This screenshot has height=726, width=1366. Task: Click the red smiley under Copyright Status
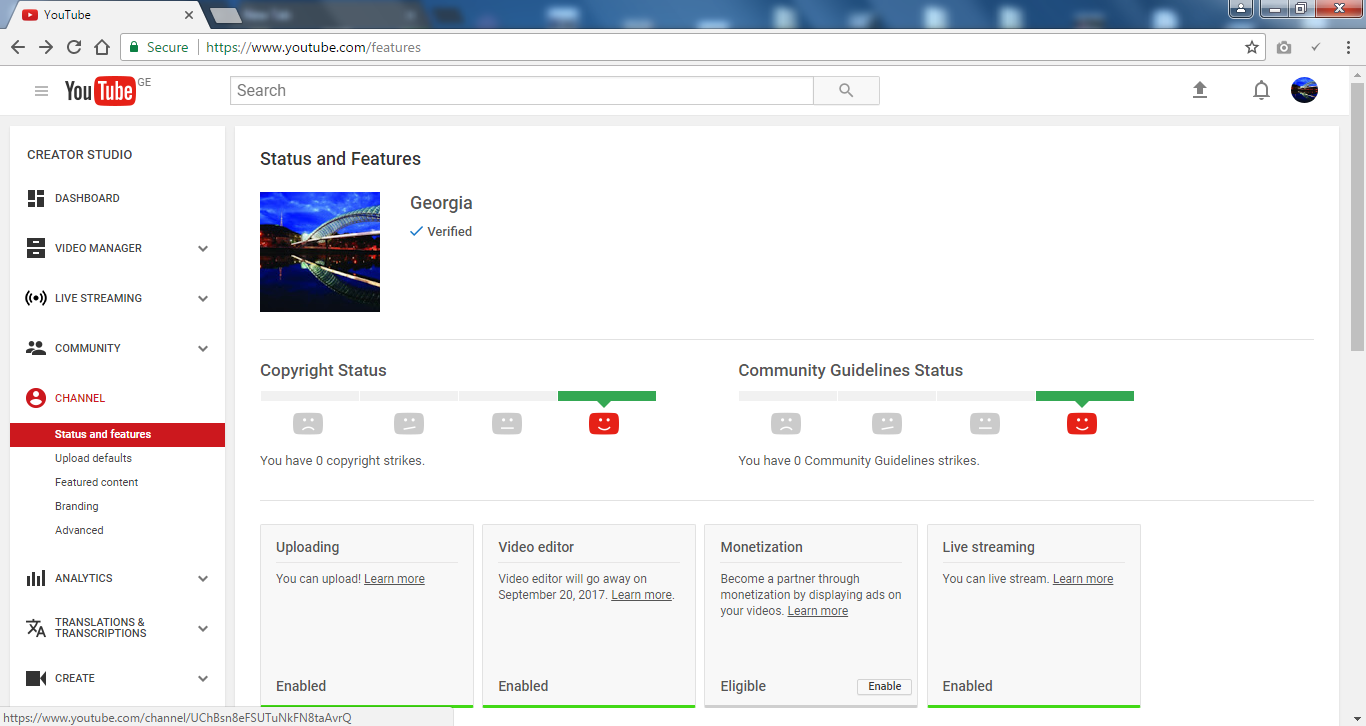coord(604,423)
